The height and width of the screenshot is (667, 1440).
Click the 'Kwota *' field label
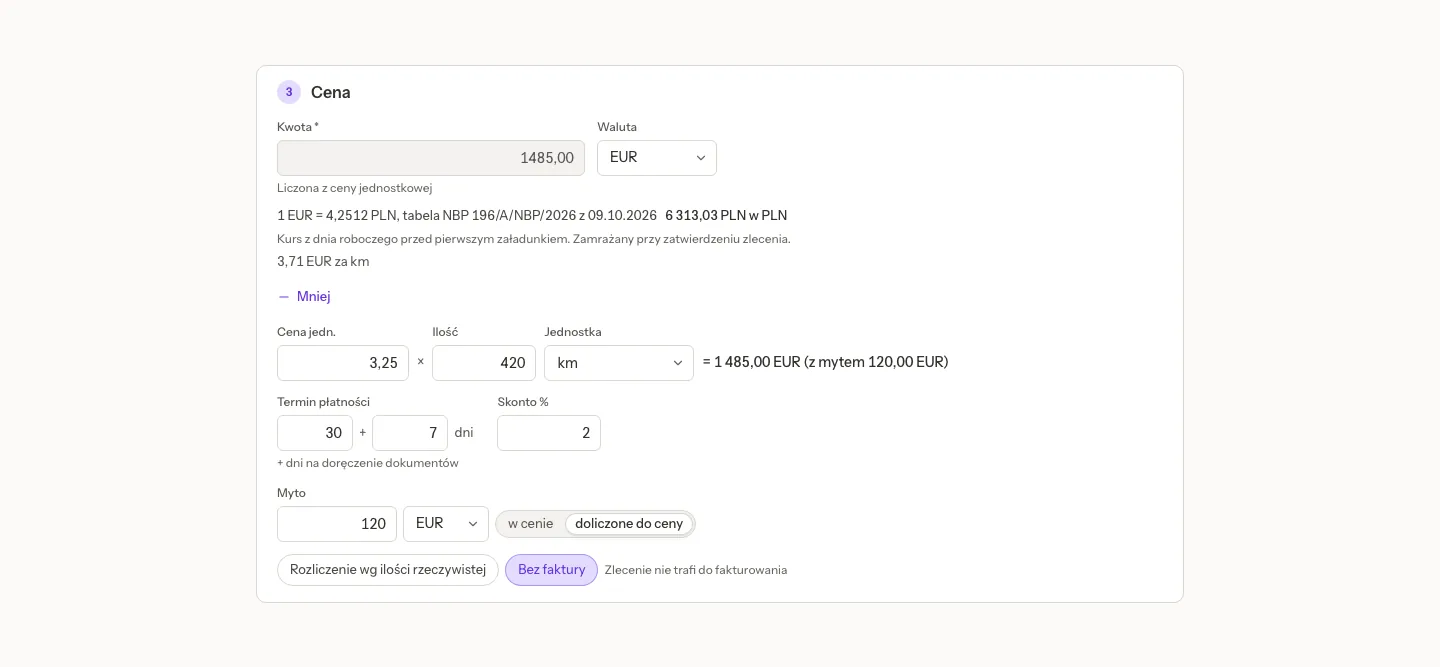[298, 127]
